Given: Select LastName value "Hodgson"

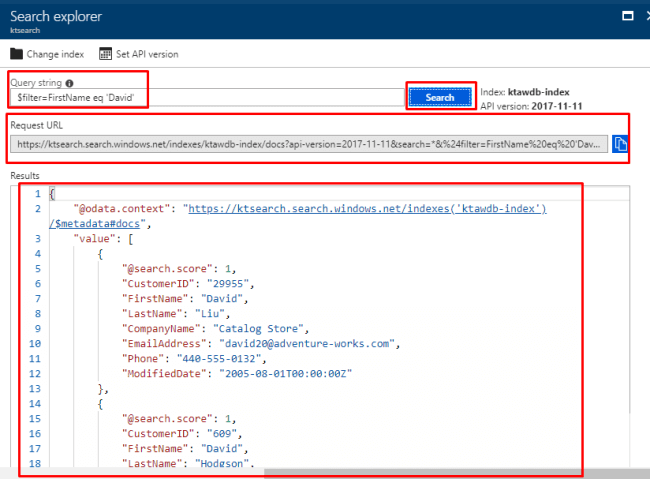Looking at the screenshot, I should point(222,464).
